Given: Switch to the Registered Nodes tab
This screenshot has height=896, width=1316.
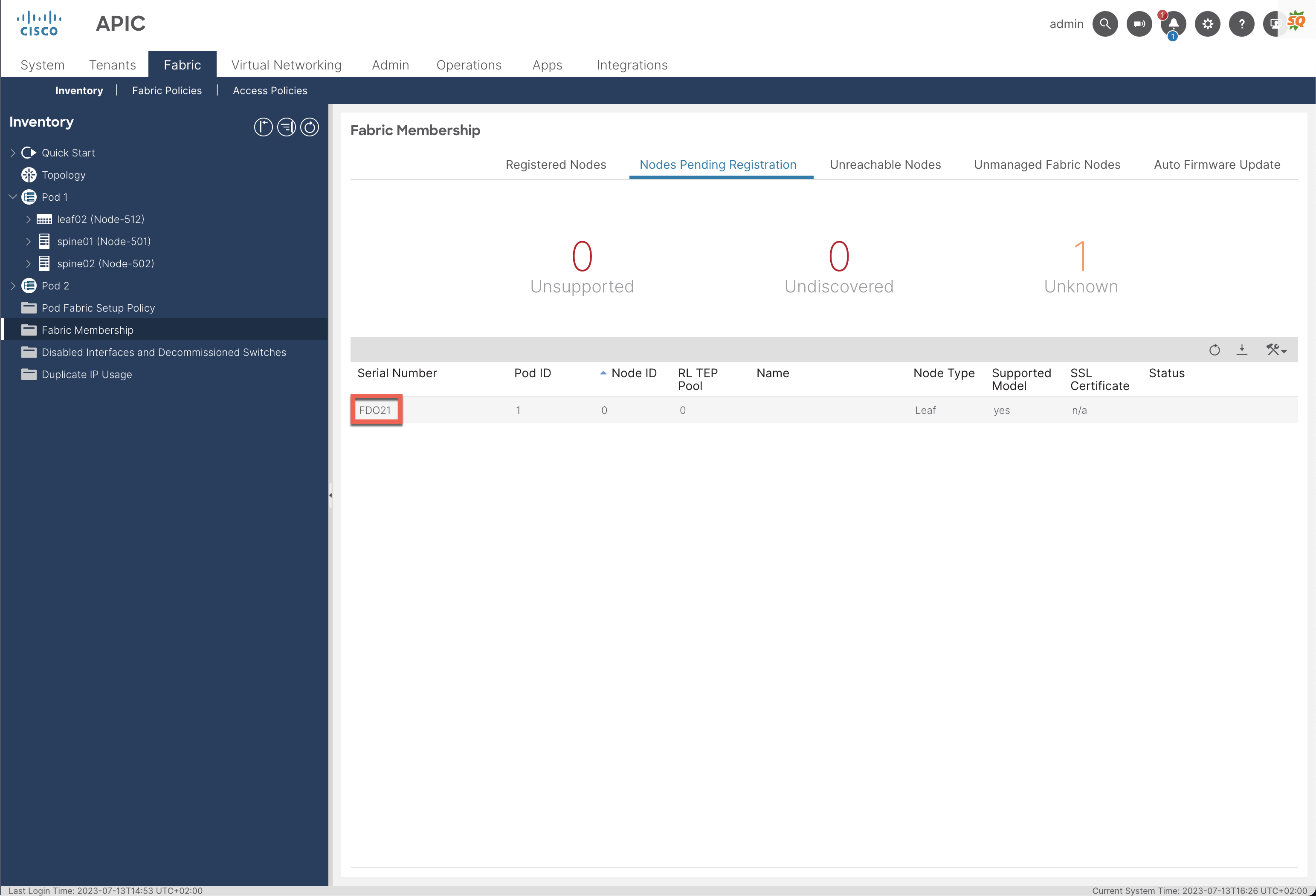Looking at the screenshot, I should click(556, 165).
